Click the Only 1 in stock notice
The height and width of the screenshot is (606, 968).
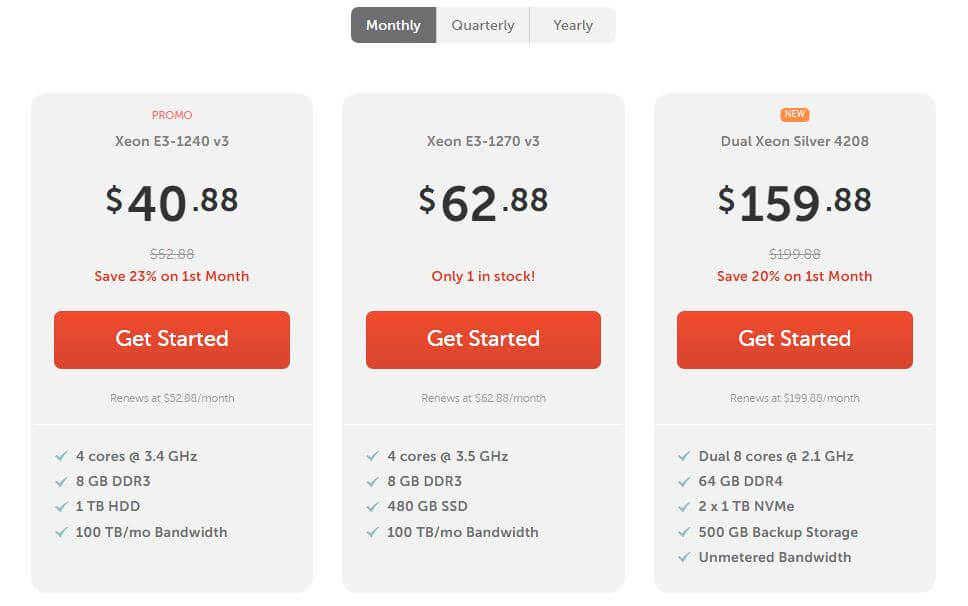483,276
